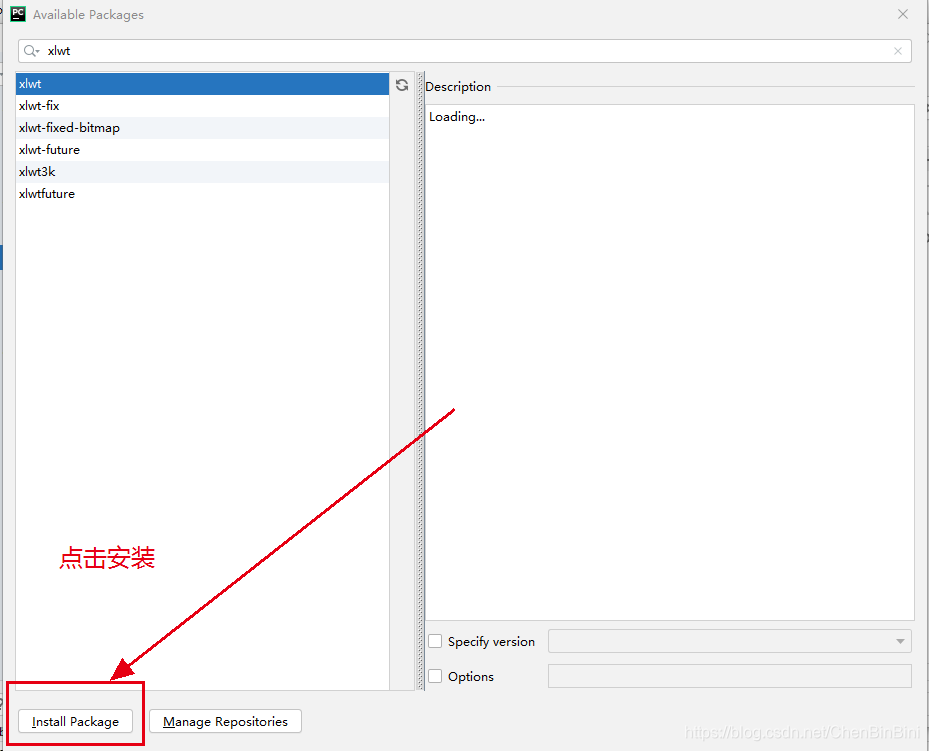Select the xlwt-fixed-bitmap package
Screen dimensions: 929x751
pyautogui.click(x=202, y=128)
